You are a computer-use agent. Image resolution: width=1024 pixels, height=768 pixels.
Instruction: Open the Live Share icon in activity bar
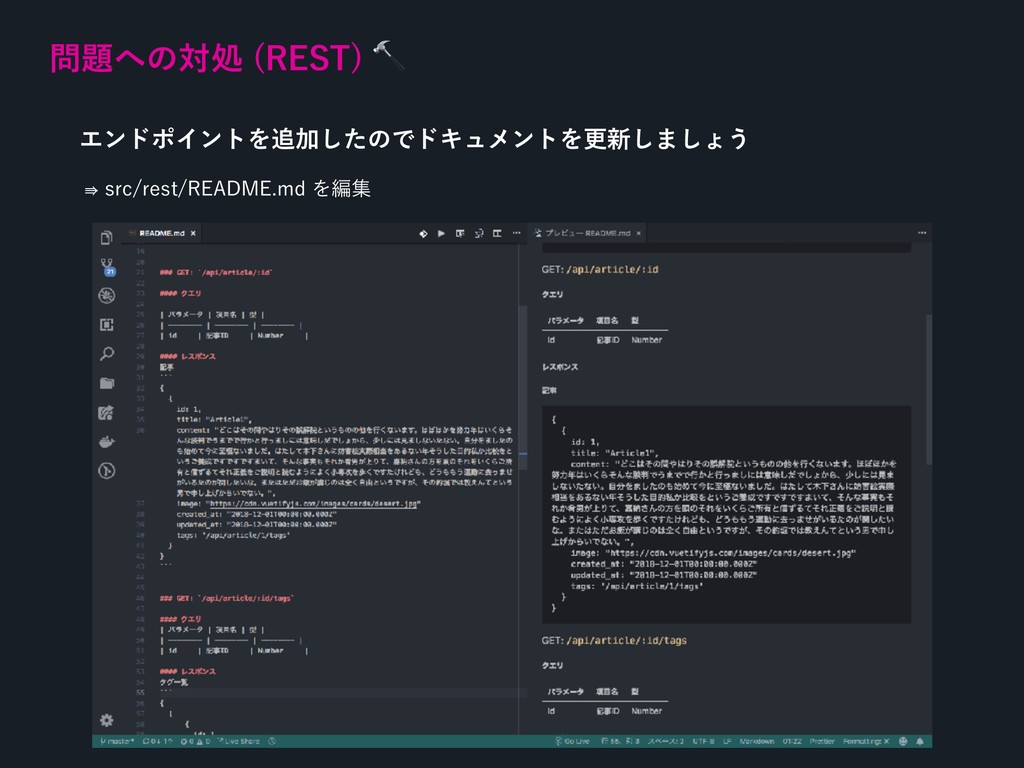tap(106, 413)
